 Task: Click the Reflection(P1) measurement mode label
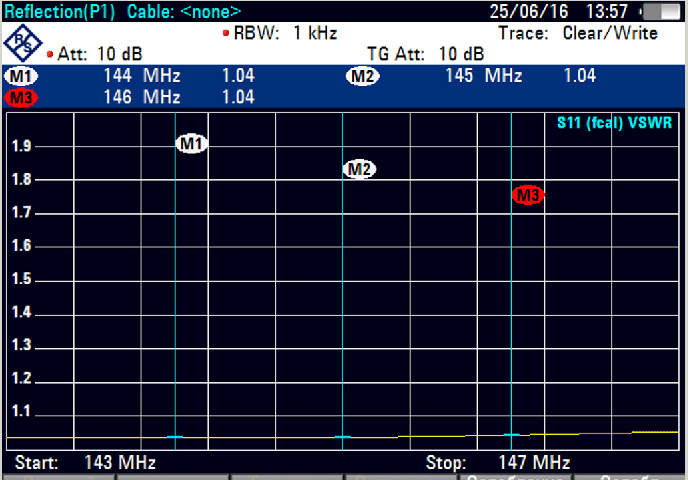pos(60,12)
